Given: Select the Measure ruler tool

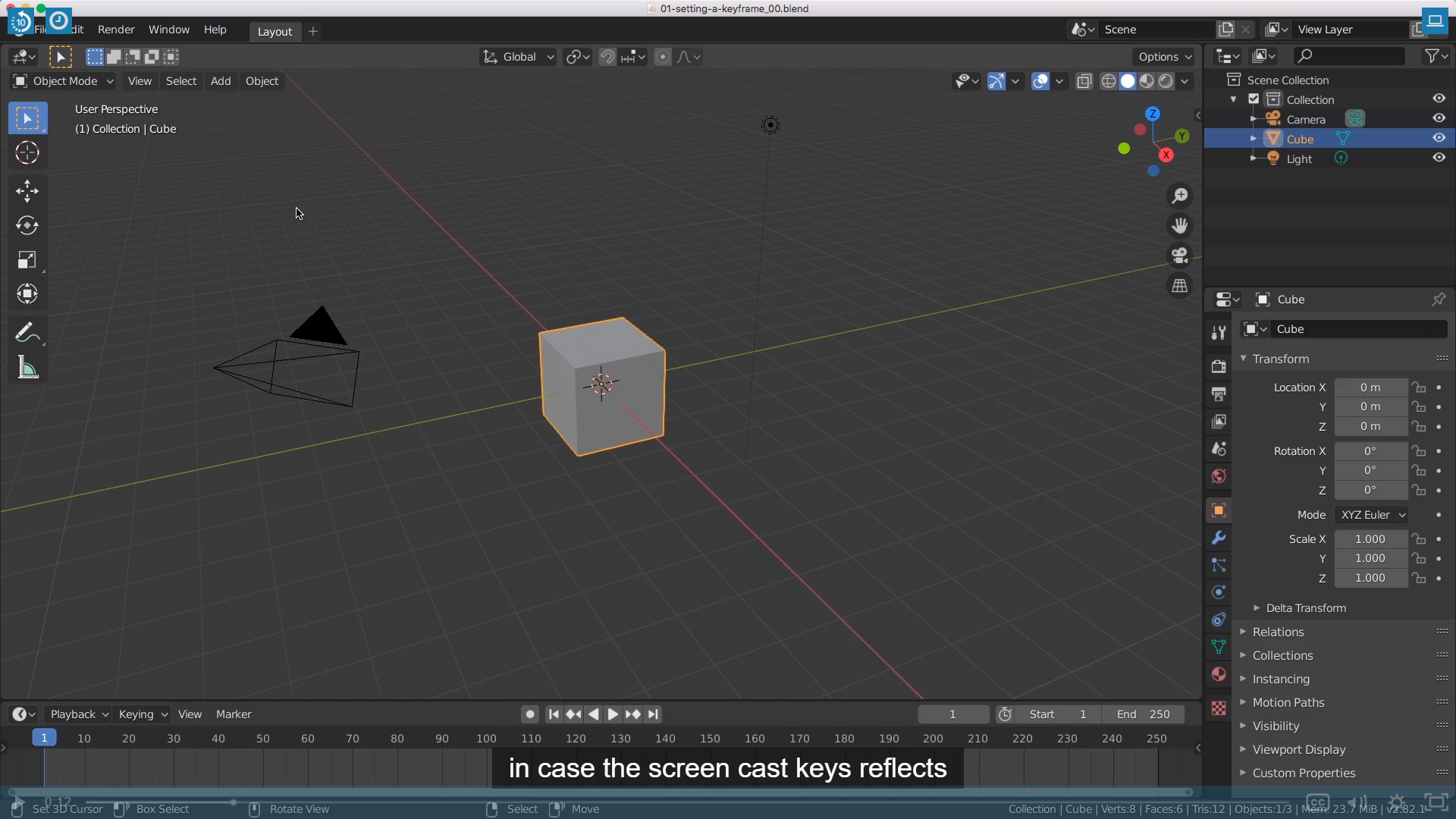Looking at the screenshot, I should tap(27, 368).
